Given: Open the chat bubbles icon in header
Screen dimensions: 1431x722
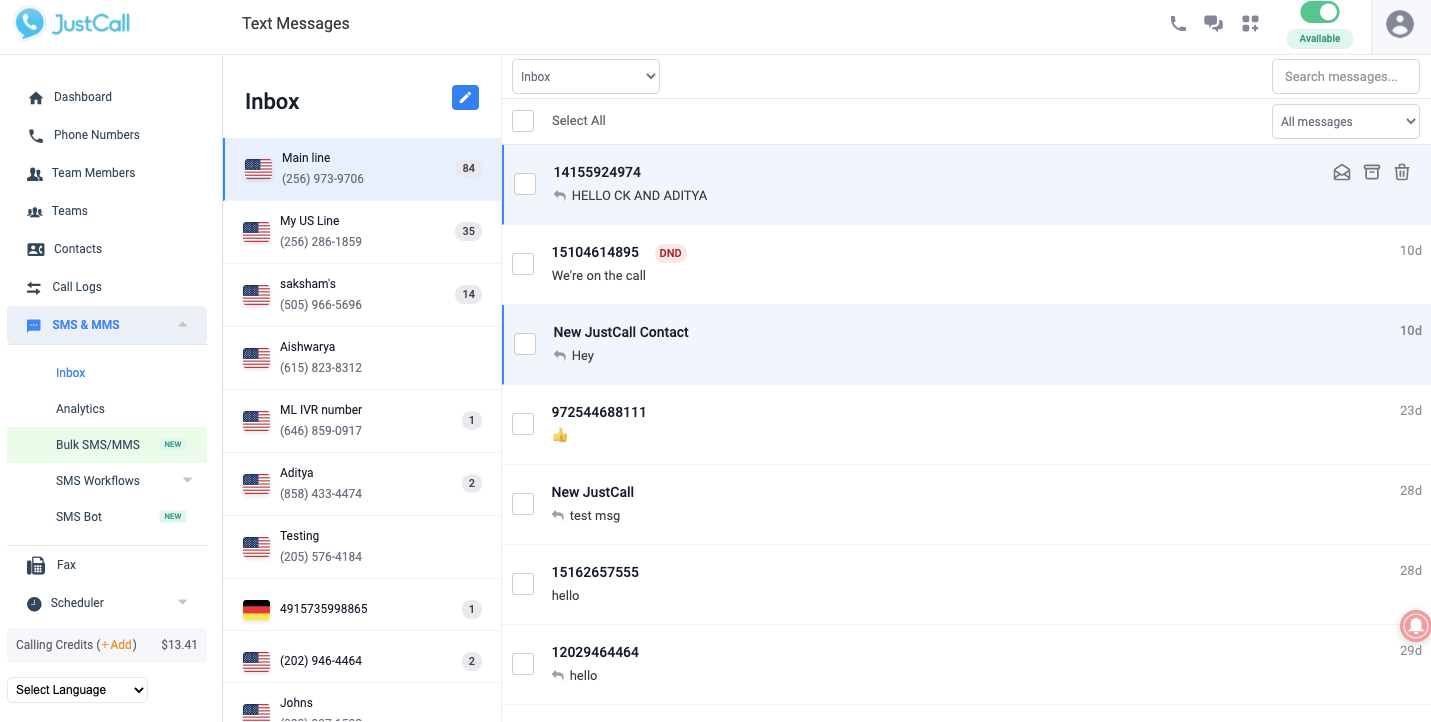Looking at the screenshot, I should 1214,24.
